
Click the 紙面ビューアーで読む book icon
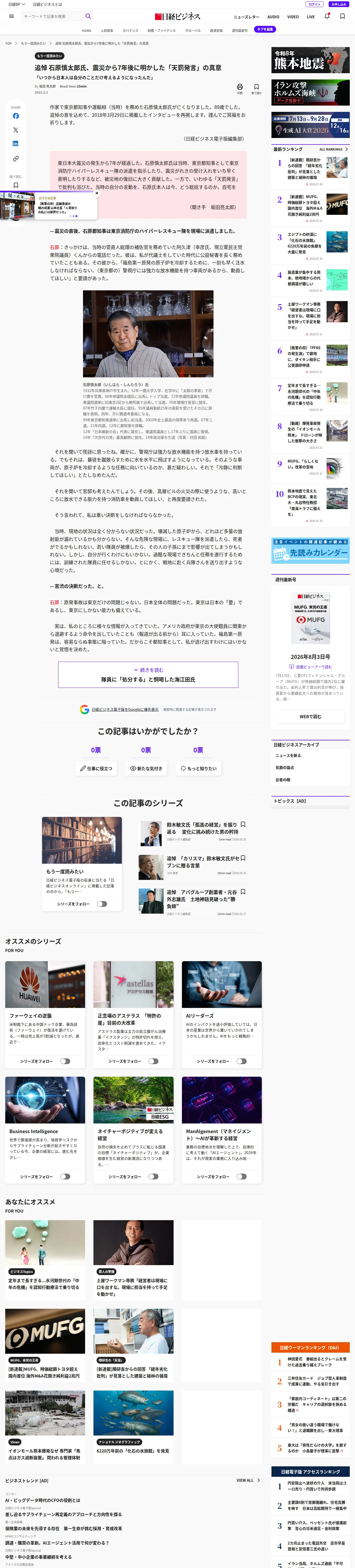pos(292,666)
